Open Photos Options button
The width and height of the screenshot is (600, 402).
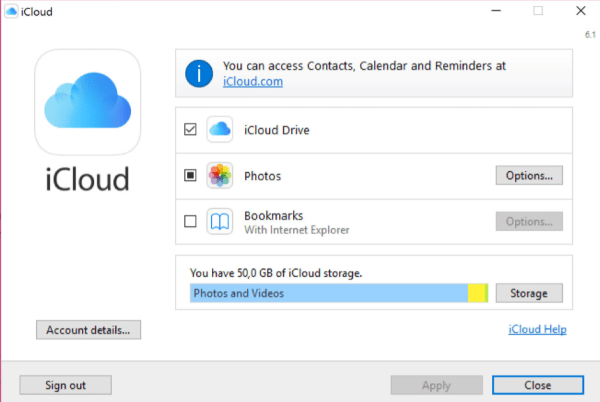click(x=529, y=176)
